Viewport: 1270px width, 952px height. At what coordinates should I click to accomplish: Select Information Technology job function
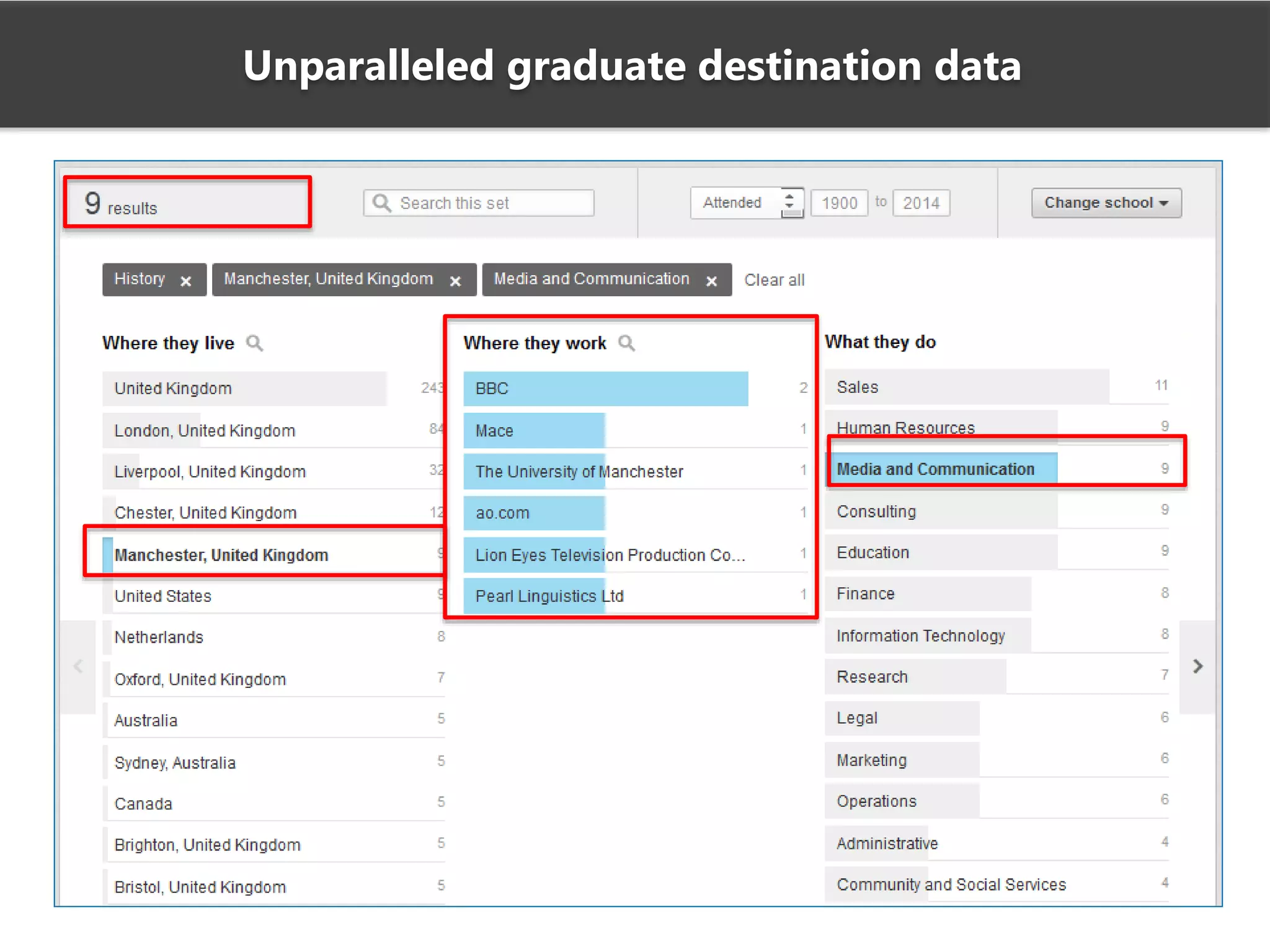[997, 636]
